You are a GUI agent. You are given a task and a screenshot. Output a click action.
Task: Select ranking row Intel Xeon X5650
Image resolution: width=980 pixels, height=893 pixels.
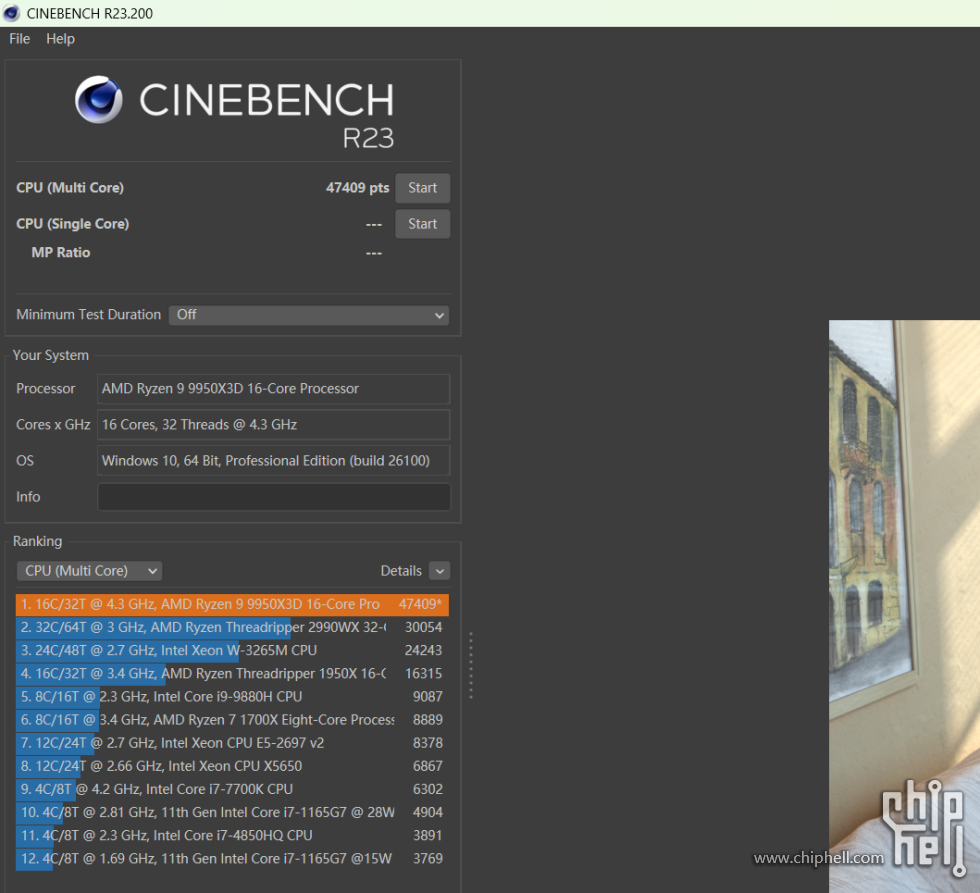[232, 766]
